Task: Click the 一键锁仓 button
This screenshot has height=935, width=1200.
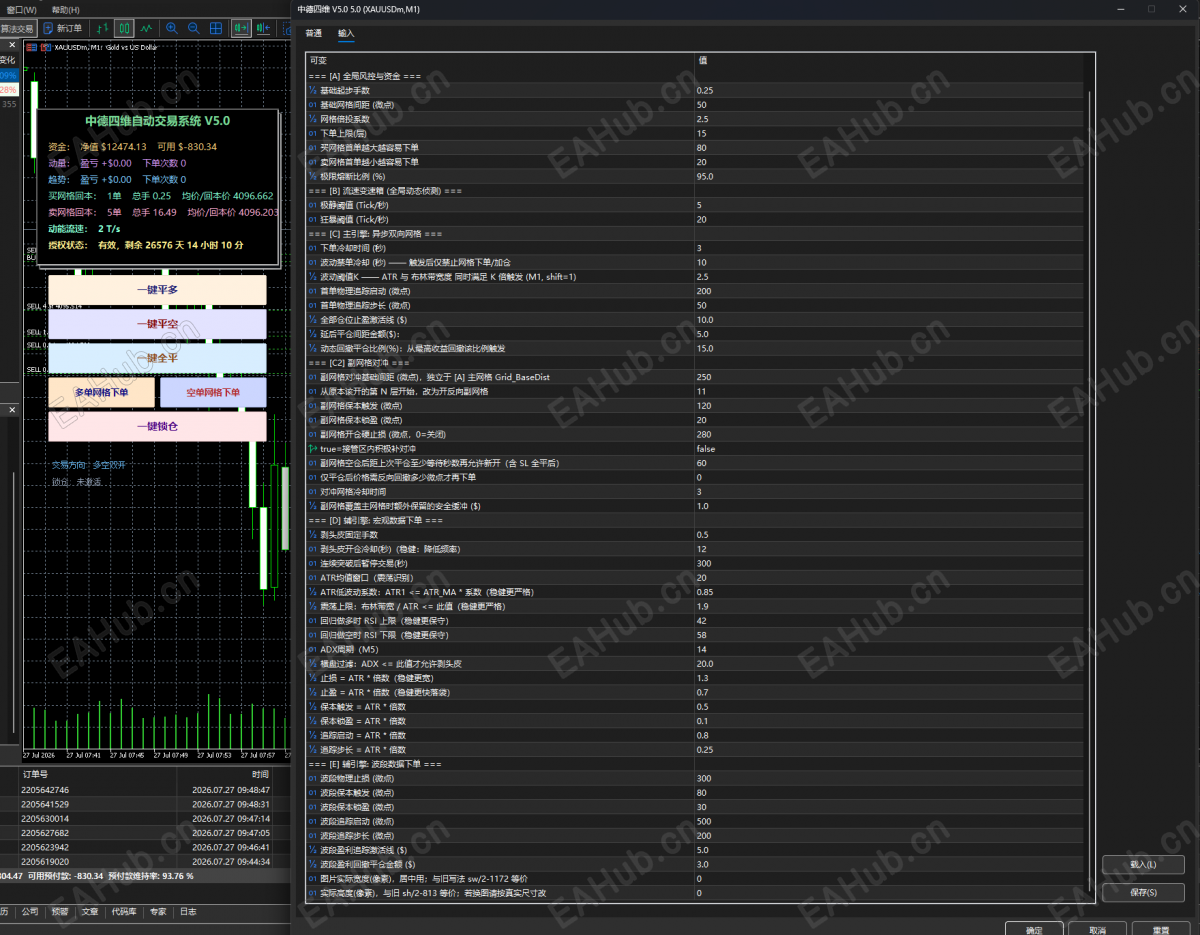Action: (157, 426)
